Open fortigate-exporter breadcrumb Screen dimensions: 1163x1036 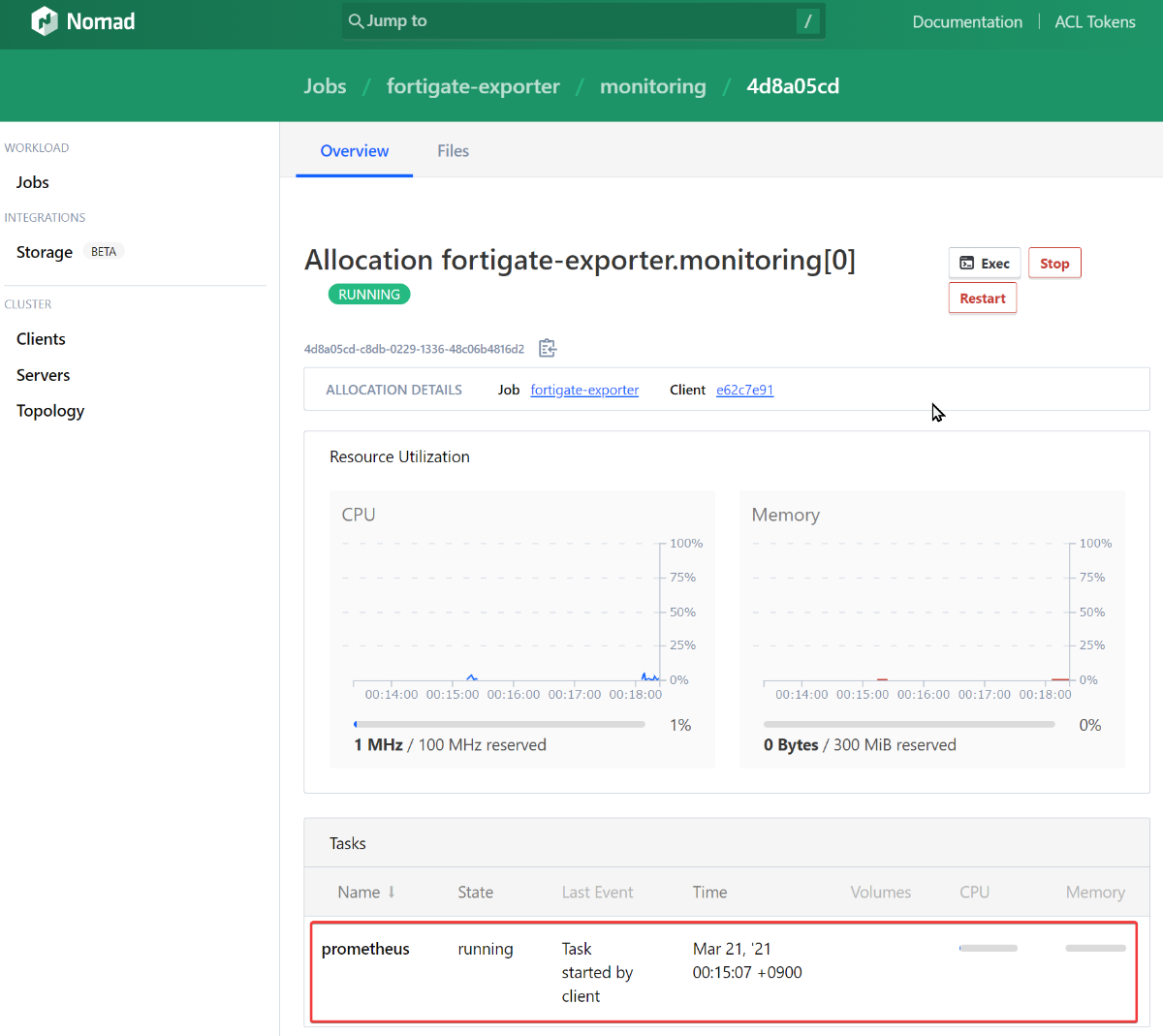click(x=473, y=86)
